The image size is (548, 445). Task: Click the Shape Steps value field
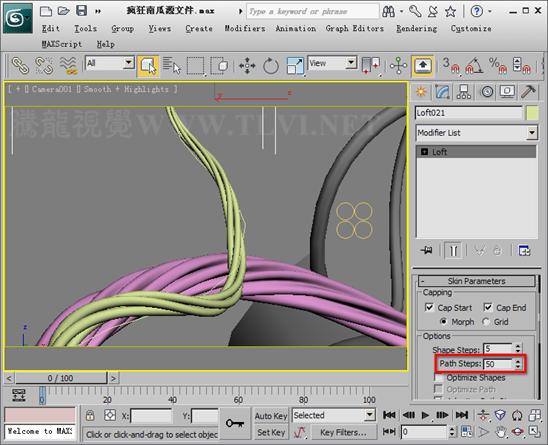click(x=498, y=349)
